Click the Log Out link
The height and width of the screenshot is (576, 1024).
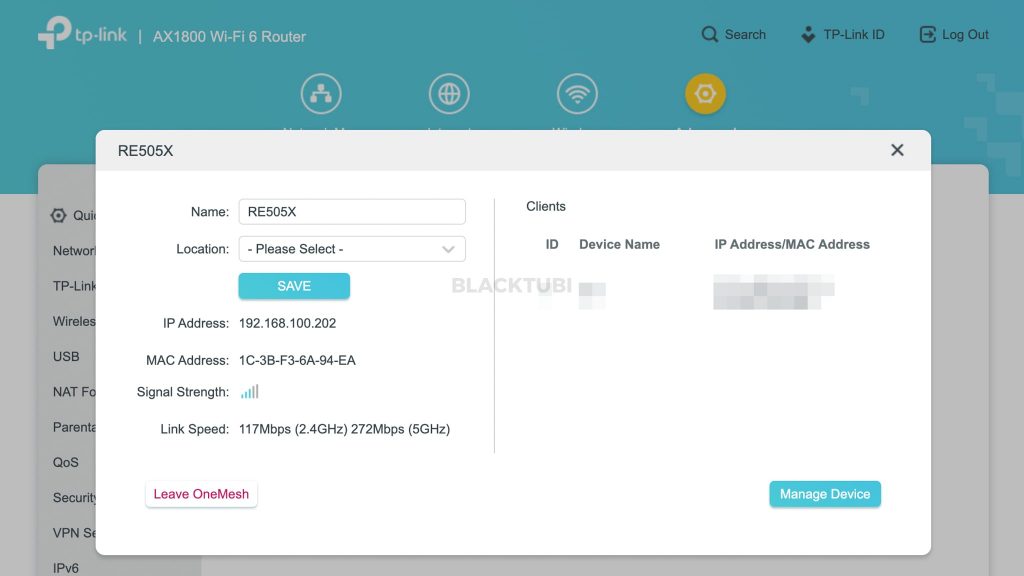click(x=965, y=35)
